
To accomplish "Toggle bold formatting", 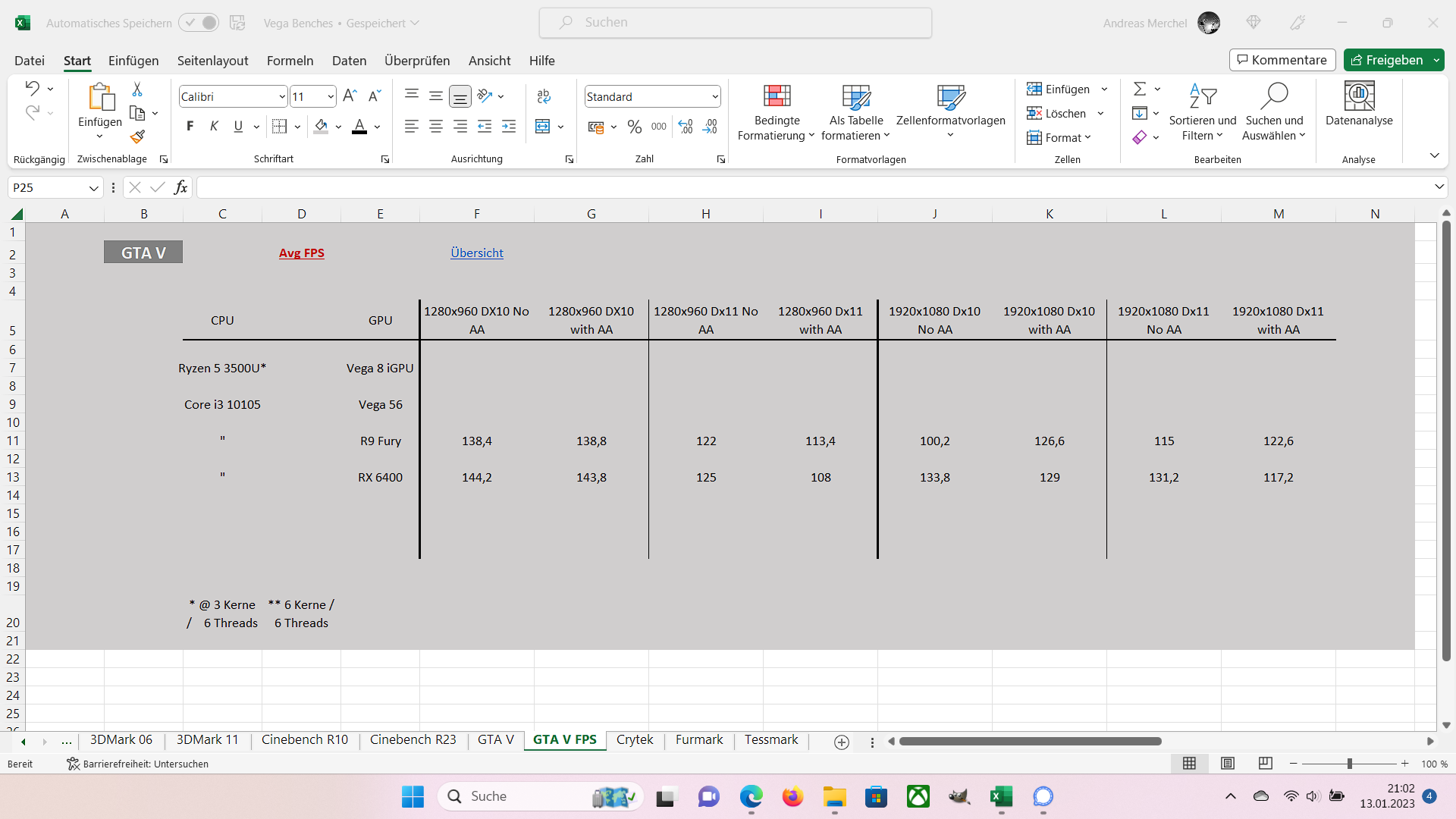I will pos(190,127).
